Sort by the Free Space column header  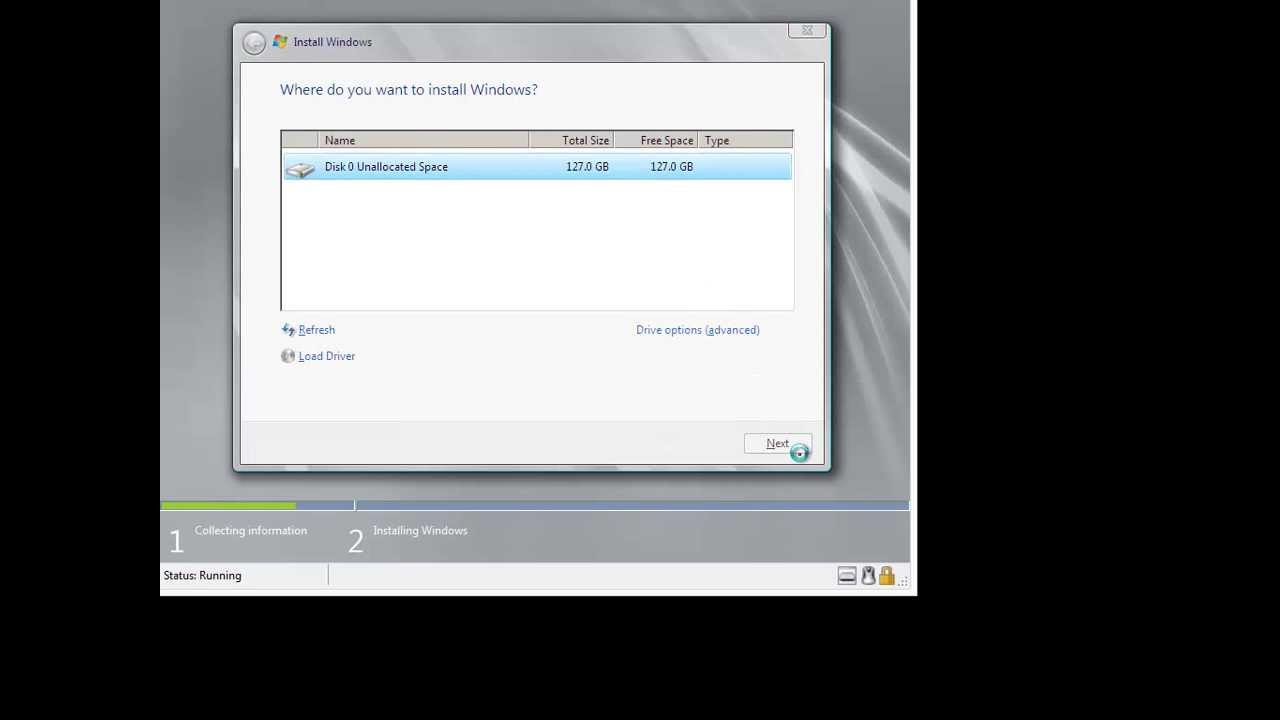pos(656,141)
